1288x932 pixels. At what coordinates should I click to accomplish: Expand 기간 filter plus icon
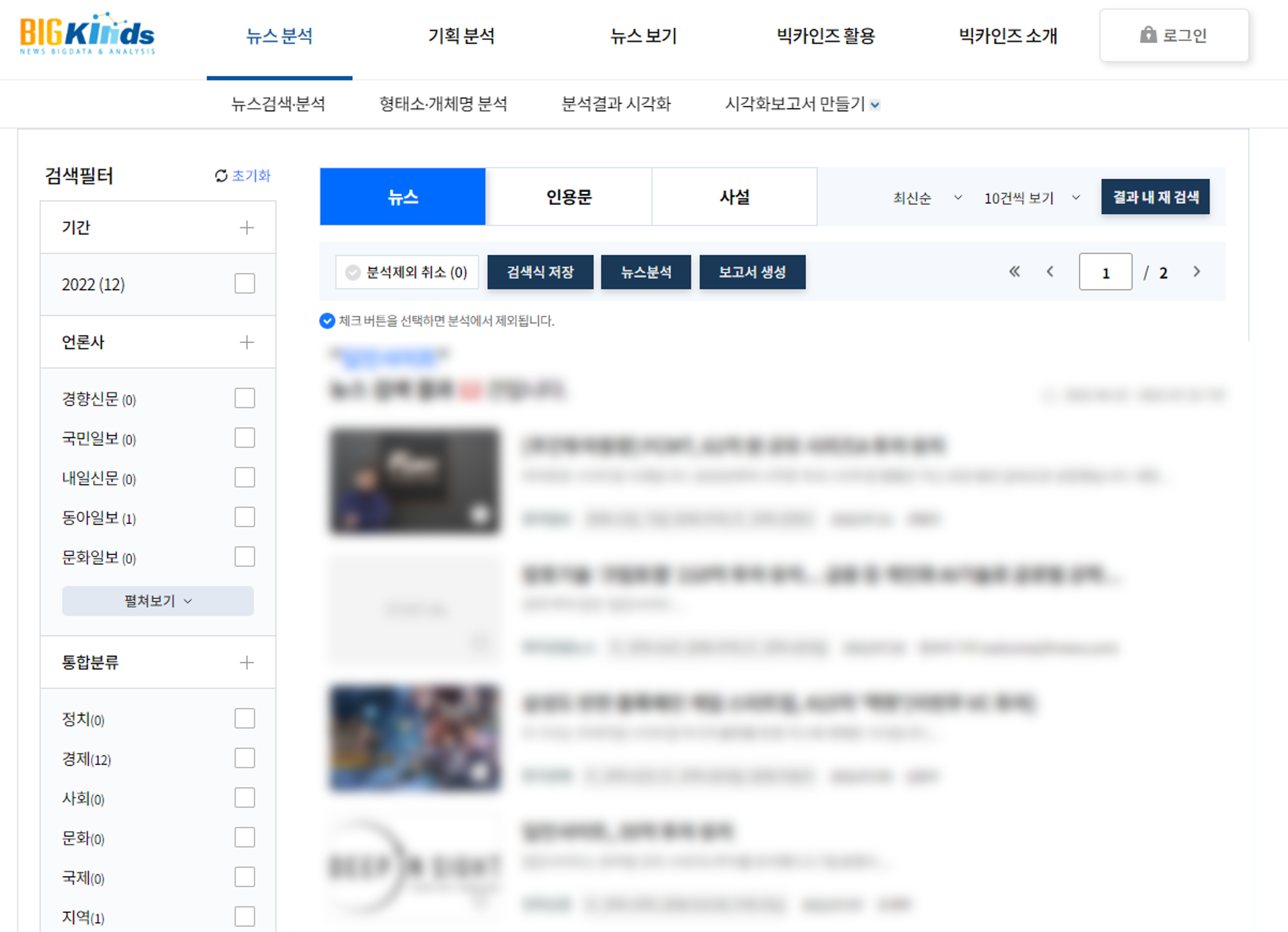pos(246,228)
